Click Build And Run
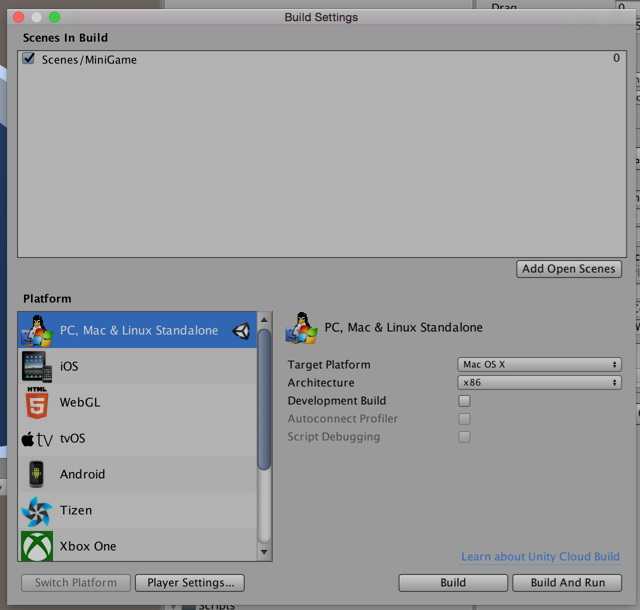The height and width of the screenshot is (610, 641). (x=567, y=583)
